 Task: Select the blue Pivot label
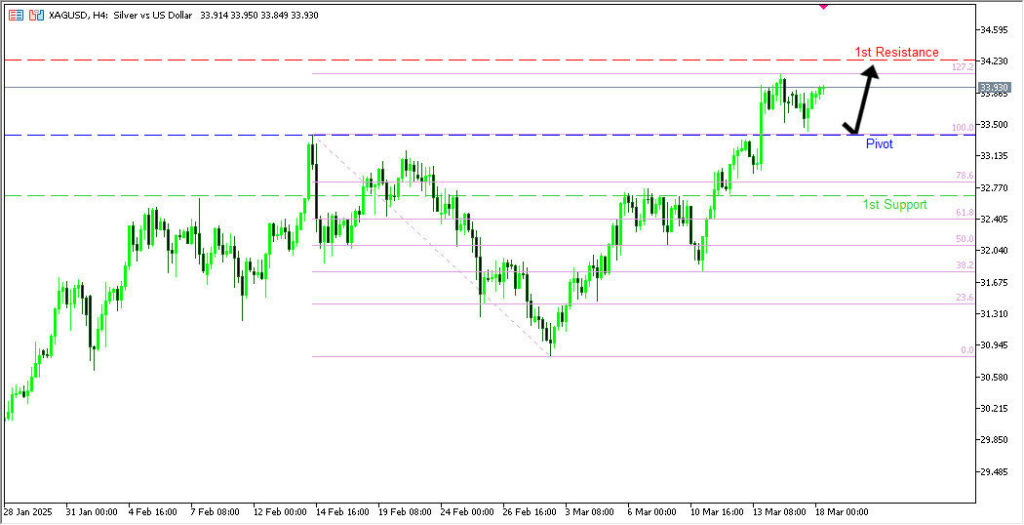(880, 144)
